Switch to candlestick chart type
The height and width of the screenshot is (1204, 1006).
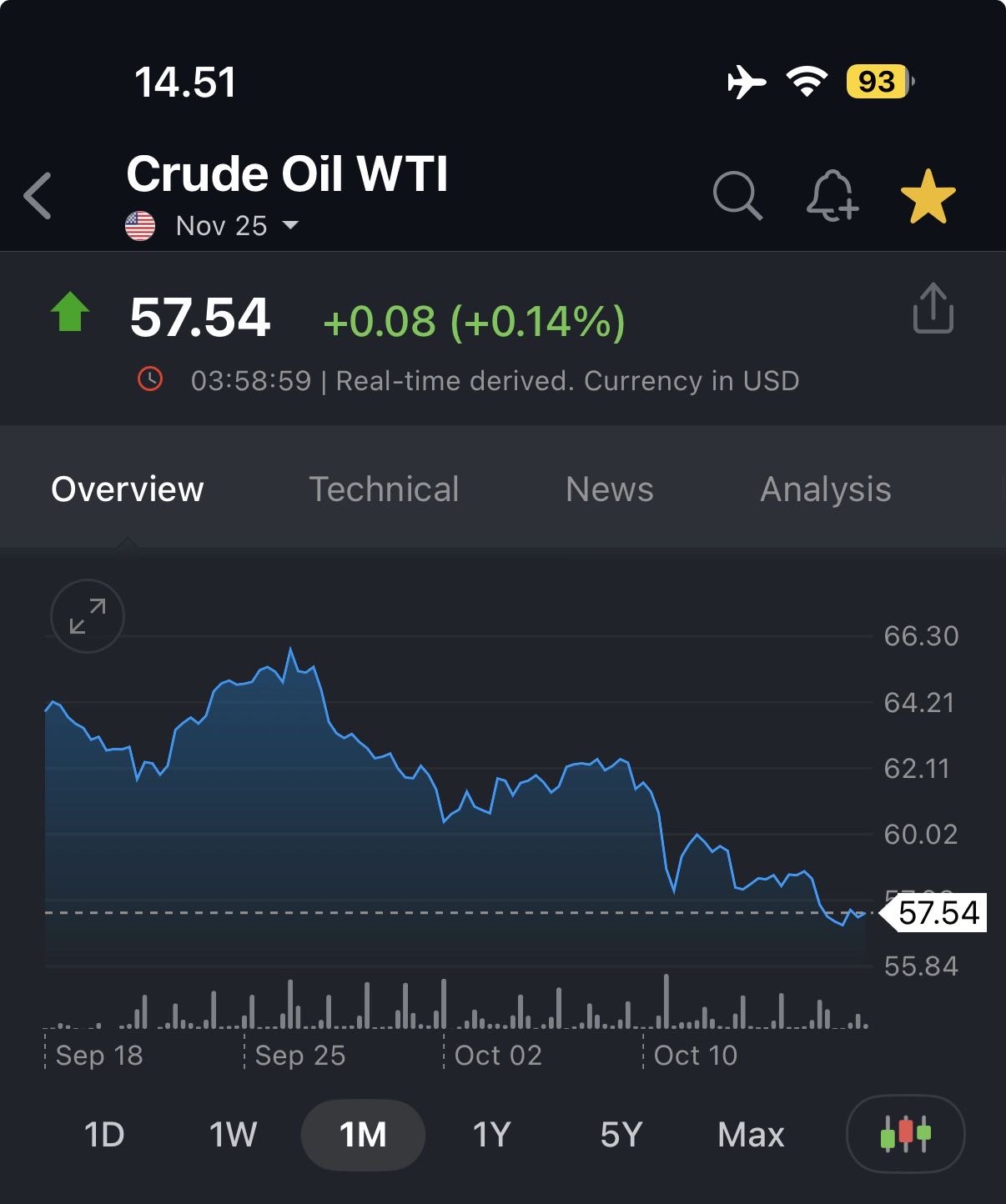[x=905, y=1134]
